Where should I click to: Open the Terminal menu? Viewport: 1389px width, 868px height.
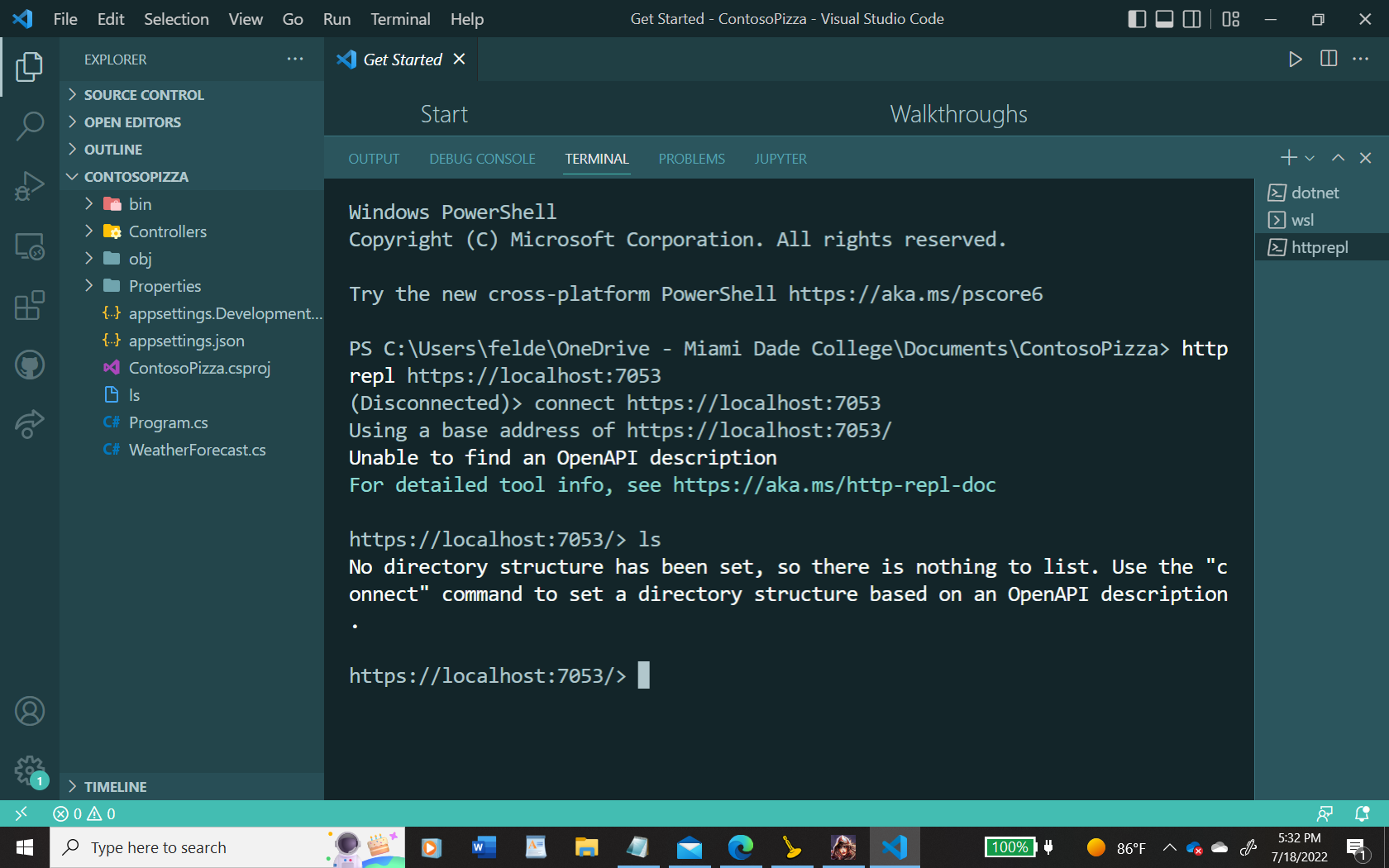[x=400, y=19]
